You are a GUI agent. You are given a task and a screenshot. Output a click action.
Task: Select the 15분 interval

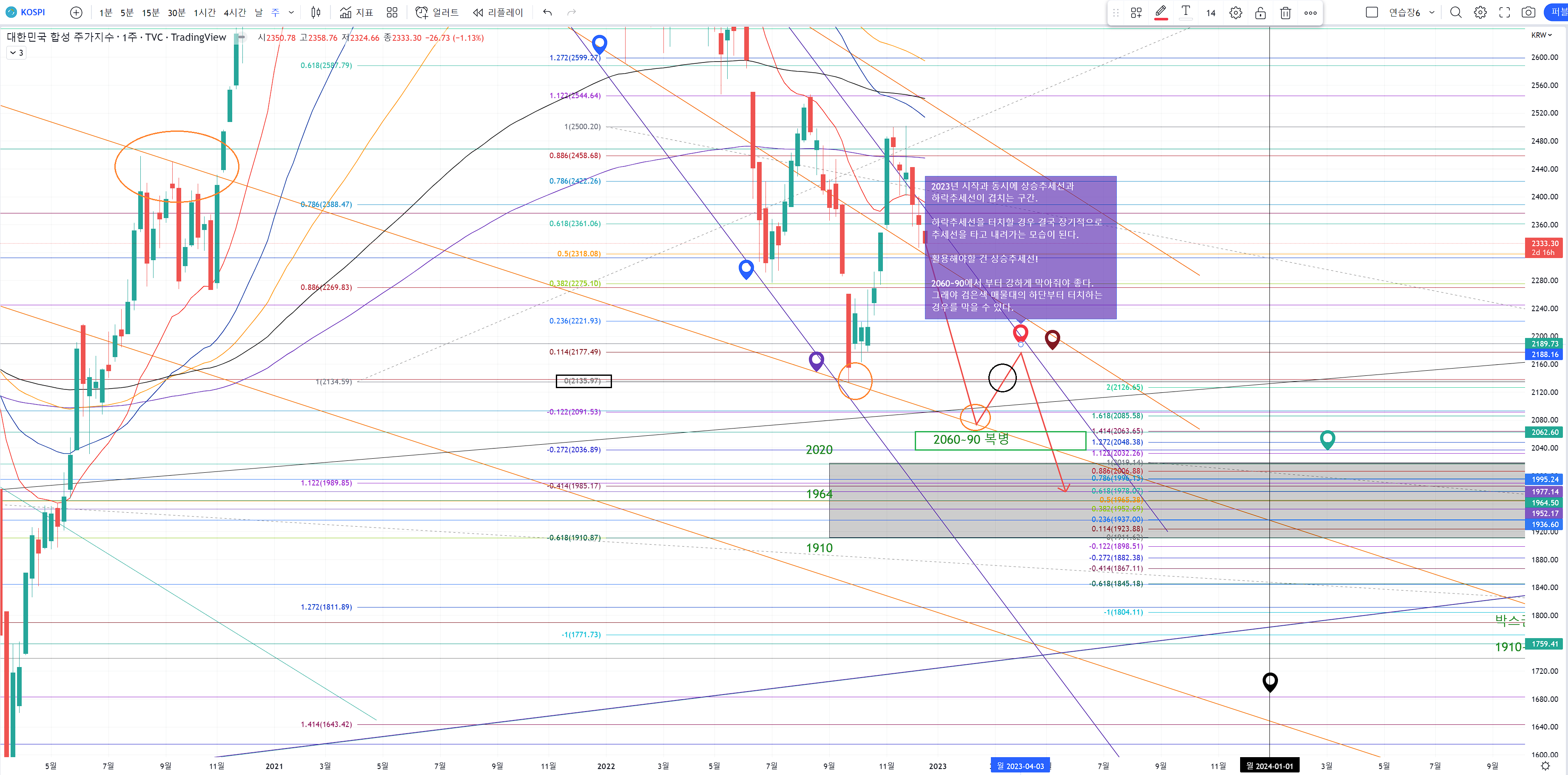point(151,12)
